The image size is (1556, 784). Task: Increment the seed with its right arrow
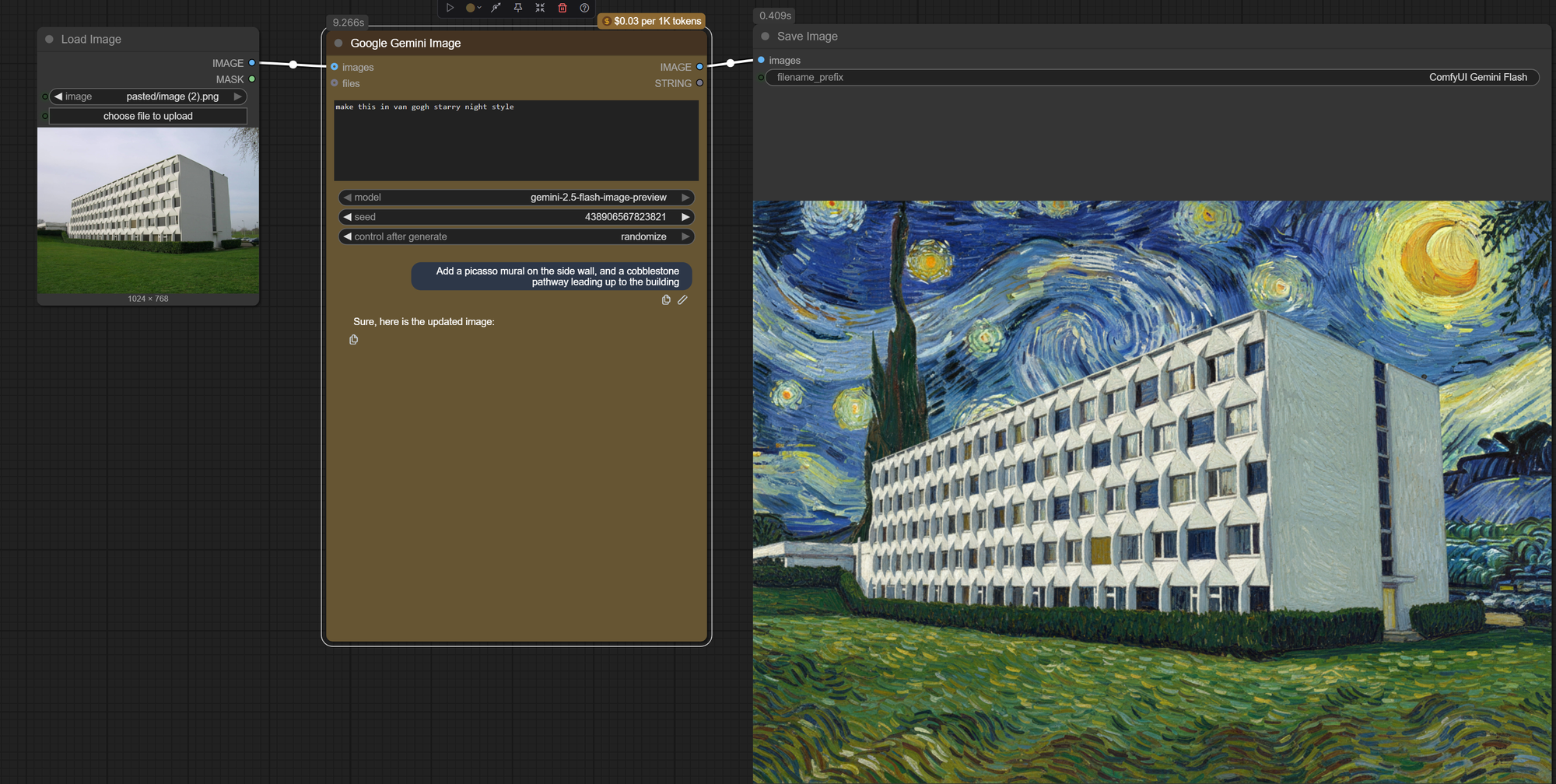685,217
